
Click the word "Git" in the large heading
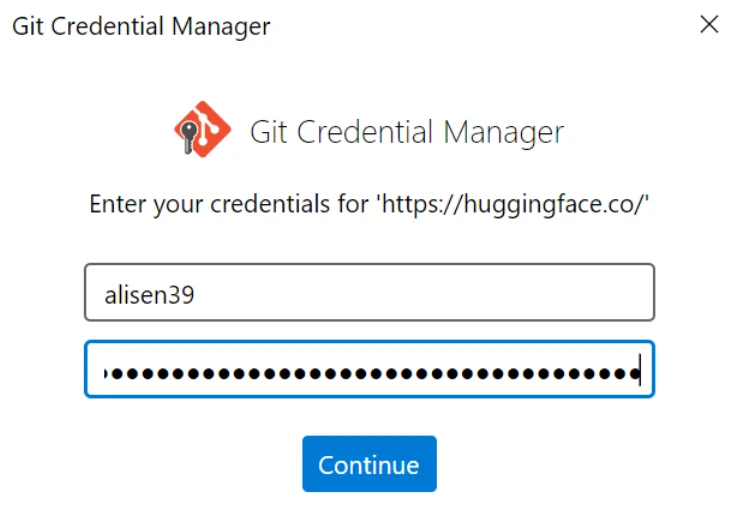(268, 132)
